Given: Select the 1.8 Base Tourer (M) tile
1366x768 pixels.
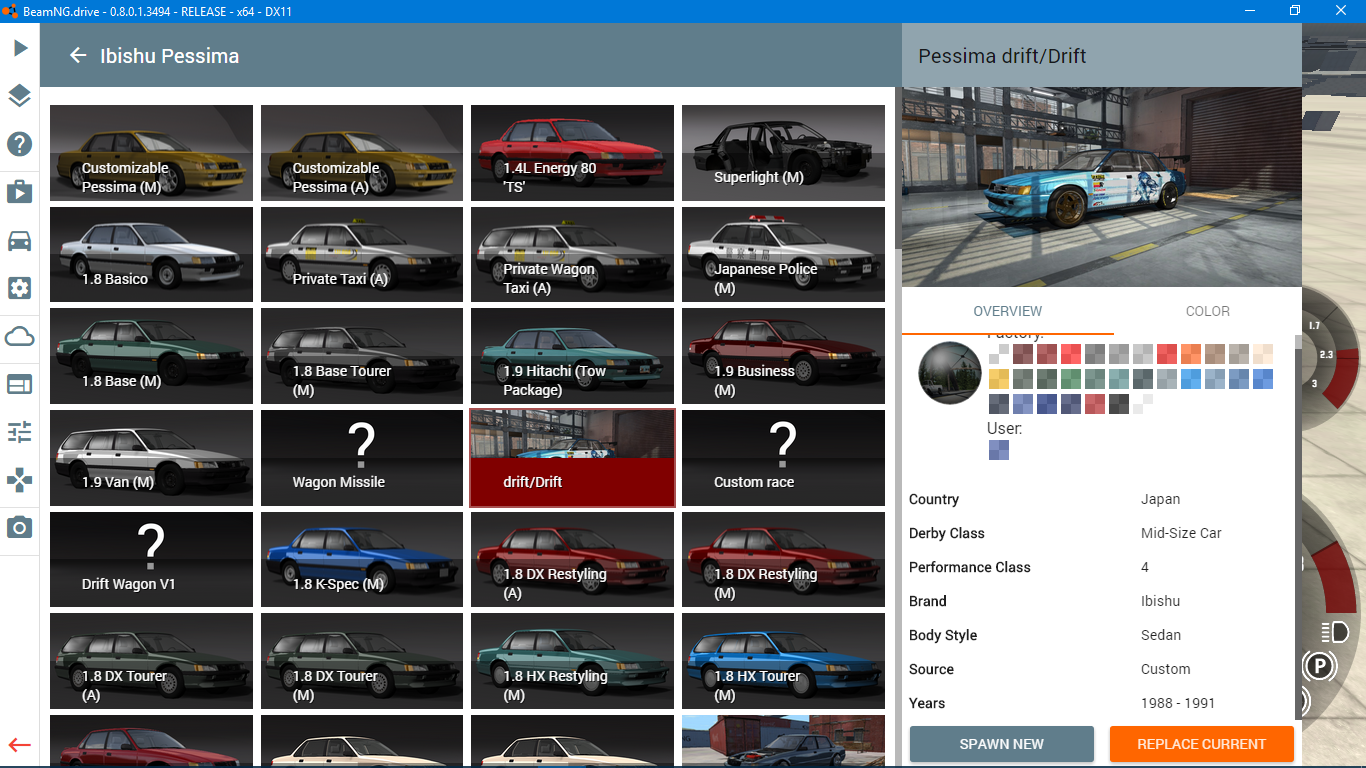Looking at the screenshot, I should click(x=362, y=357).
